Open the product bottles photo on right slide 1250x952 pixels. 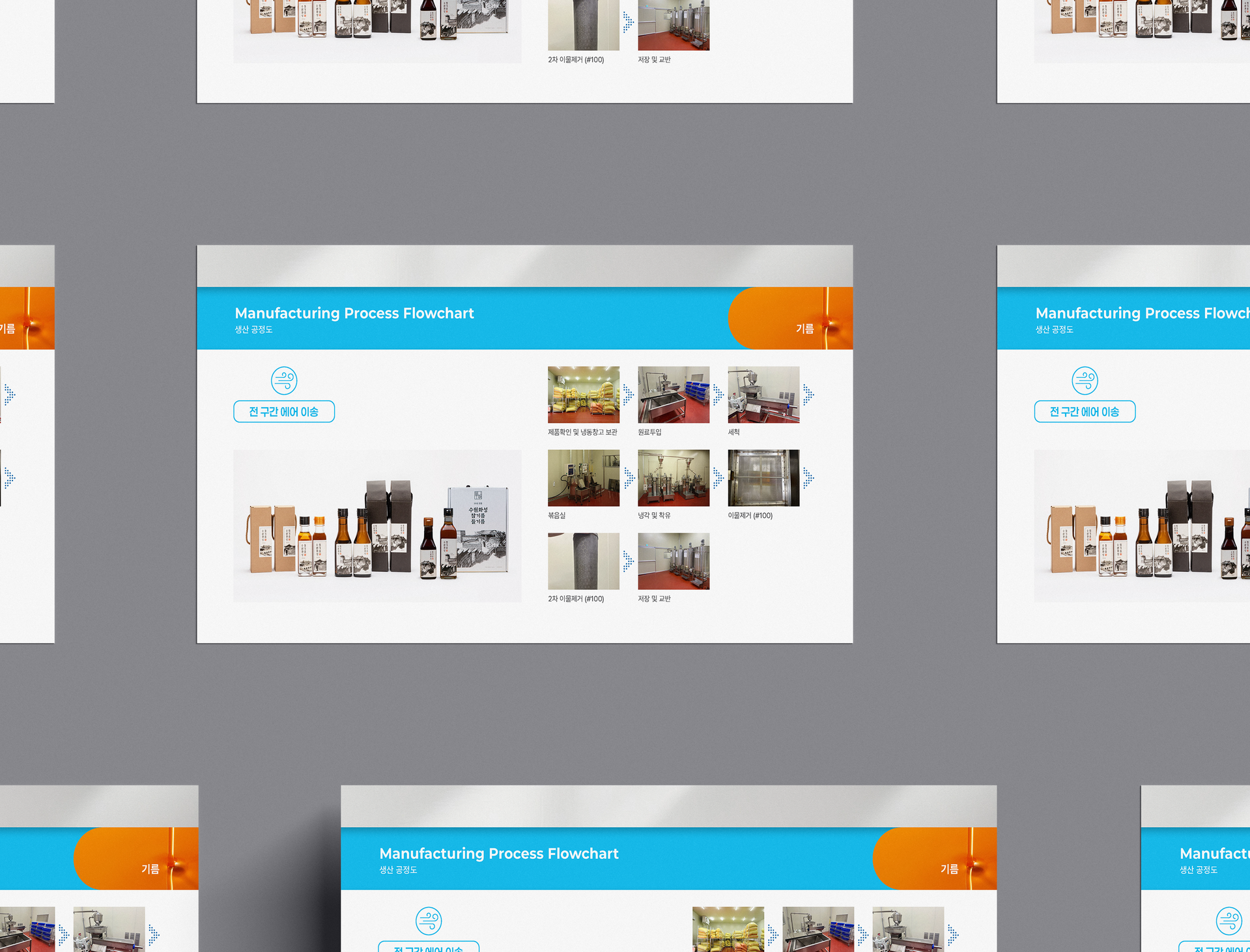tap(1142, 525)
